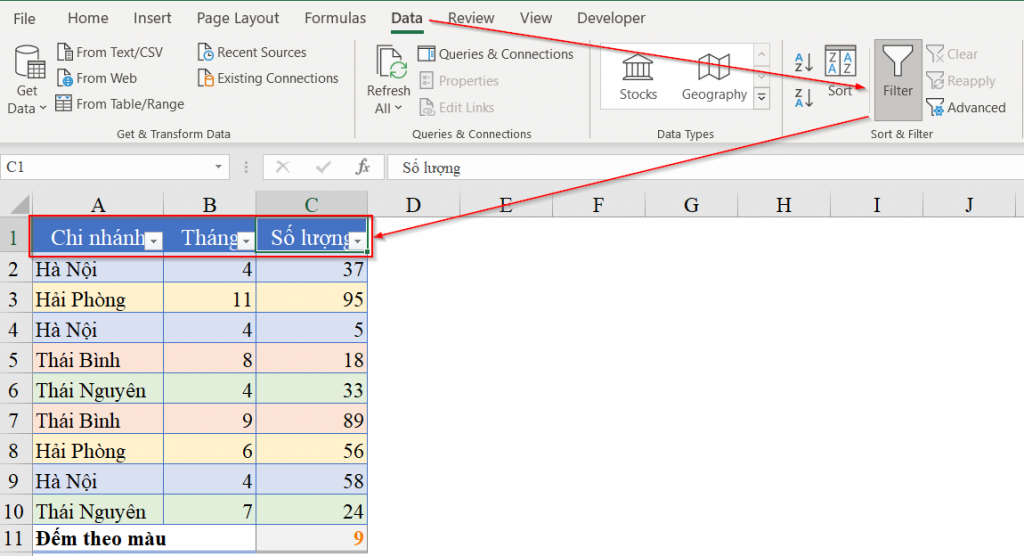
Task: Open Tháng column filter dropdown
Action: [246, 241]
